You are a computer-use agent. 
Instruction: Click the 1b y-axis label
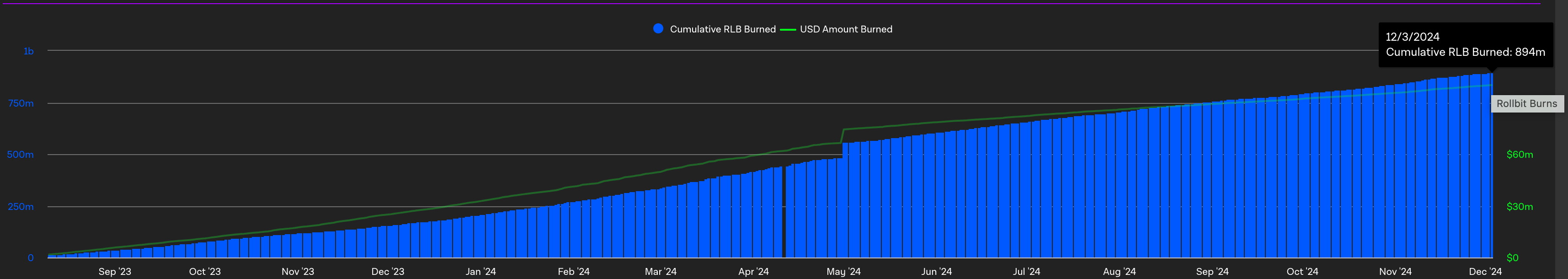28,51
